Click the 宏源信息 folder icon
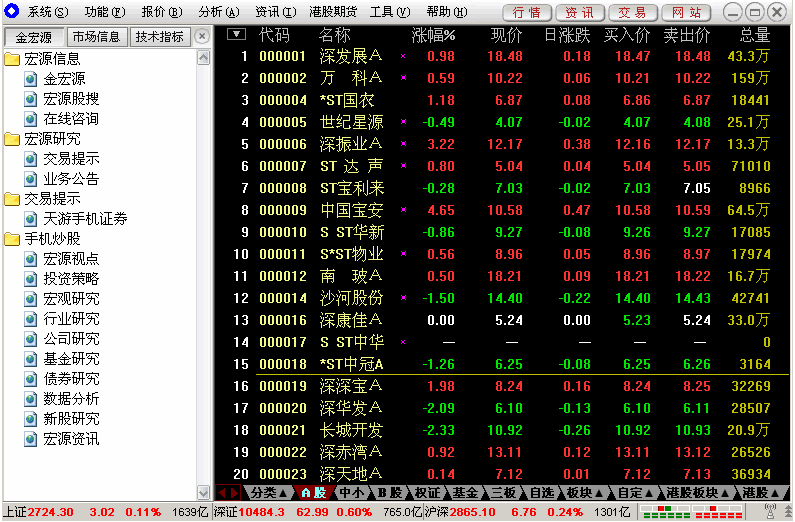Screen dimensions: 795x522 click(x=12, y=59)
